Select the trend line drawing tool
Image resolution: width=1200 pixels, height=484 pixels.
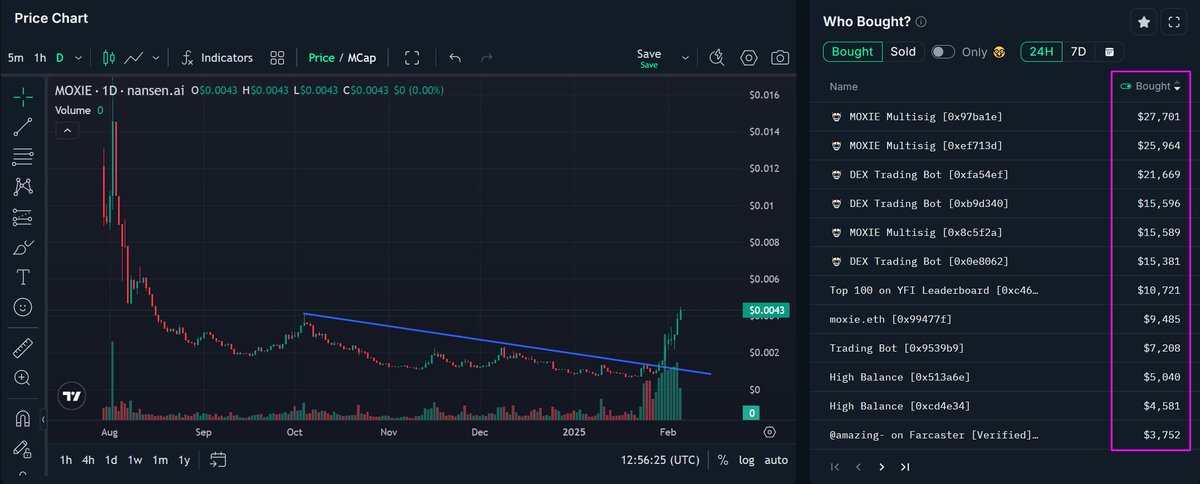[x=22, y=127]
